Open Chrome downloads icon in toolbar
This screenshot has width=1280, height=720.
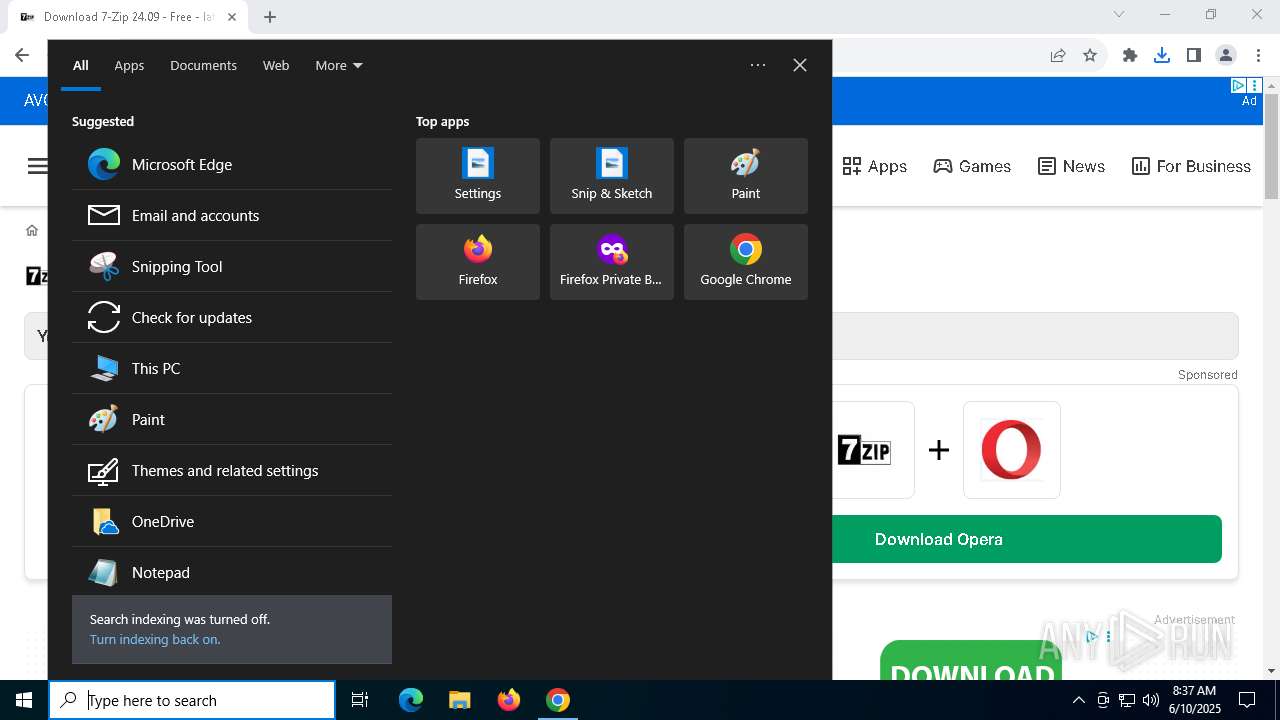pyautogui.click(x=1161, y=55)
